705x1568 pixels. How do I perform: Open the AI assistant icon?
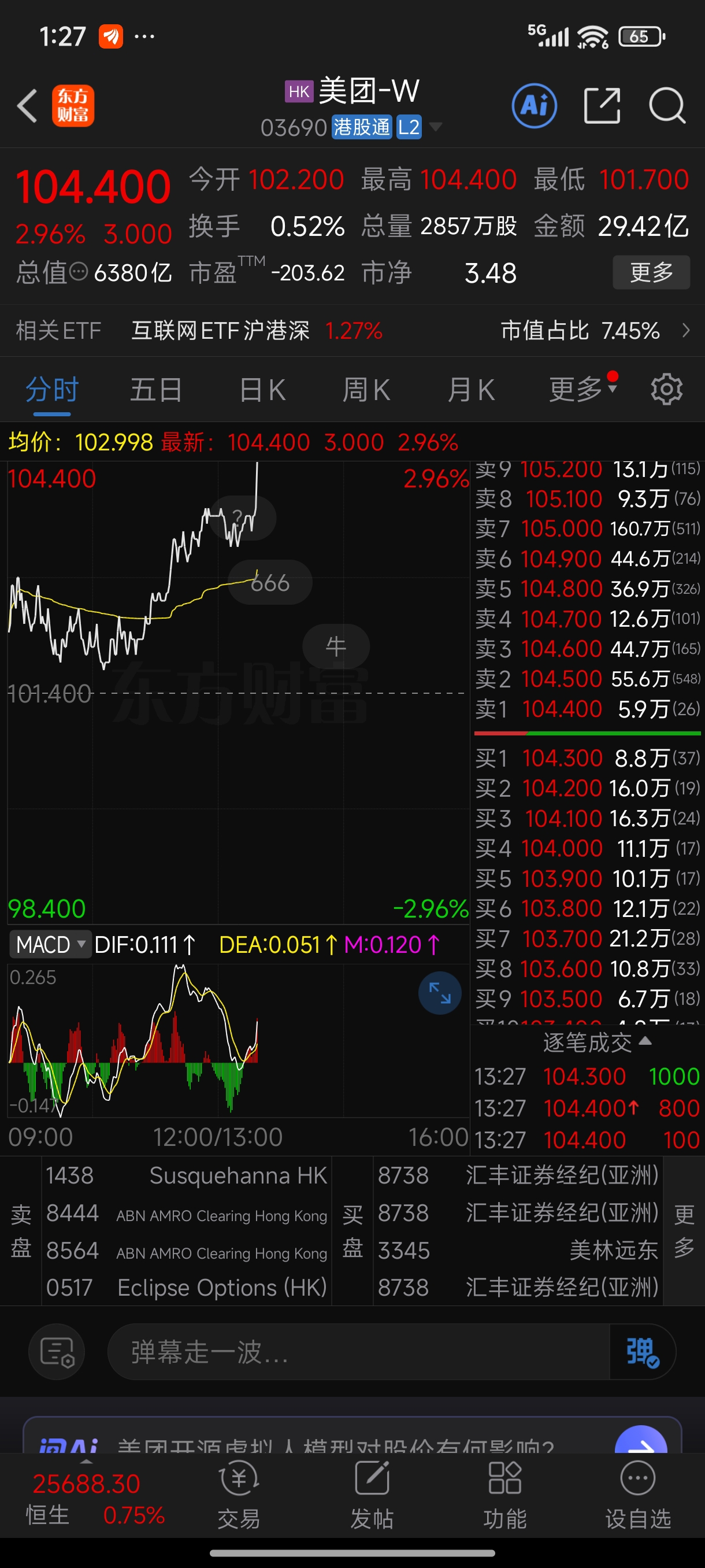pyautogui.click(x=534, y=105)
